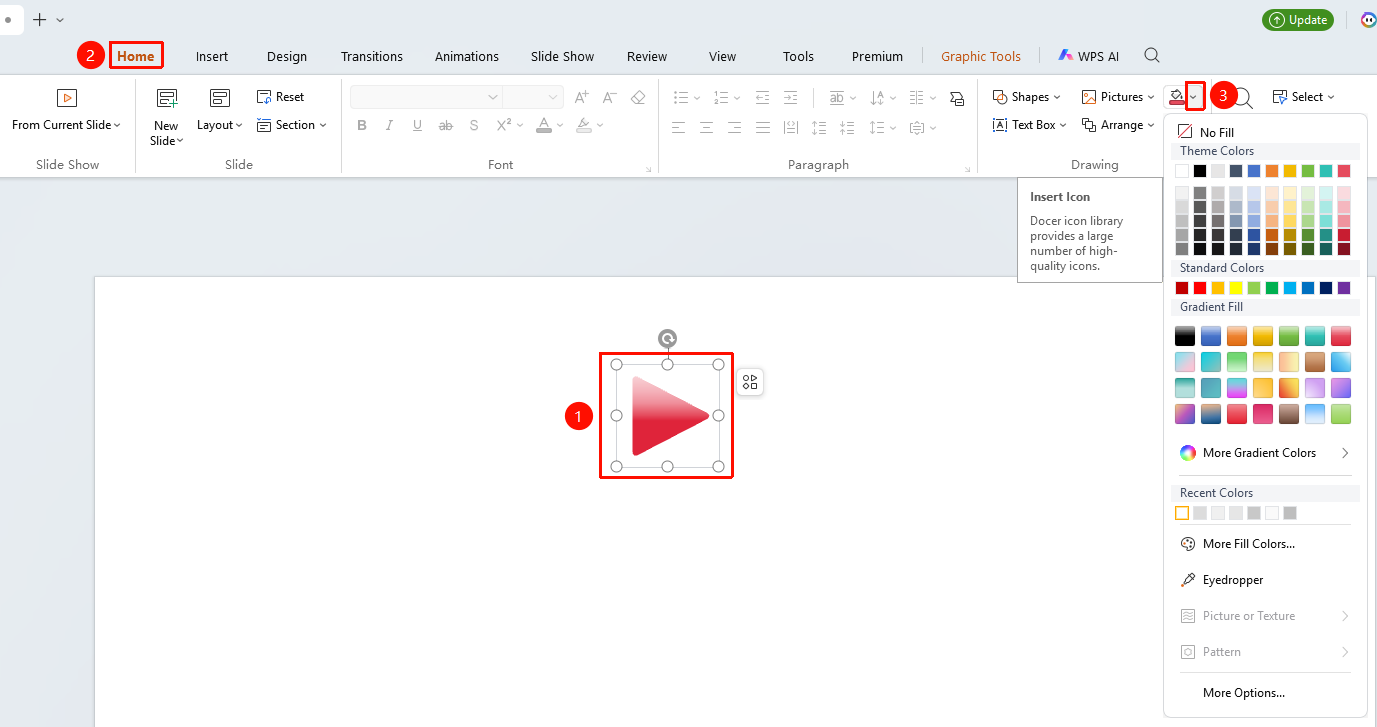Click the font name combo box

click(x=426, y=97)
